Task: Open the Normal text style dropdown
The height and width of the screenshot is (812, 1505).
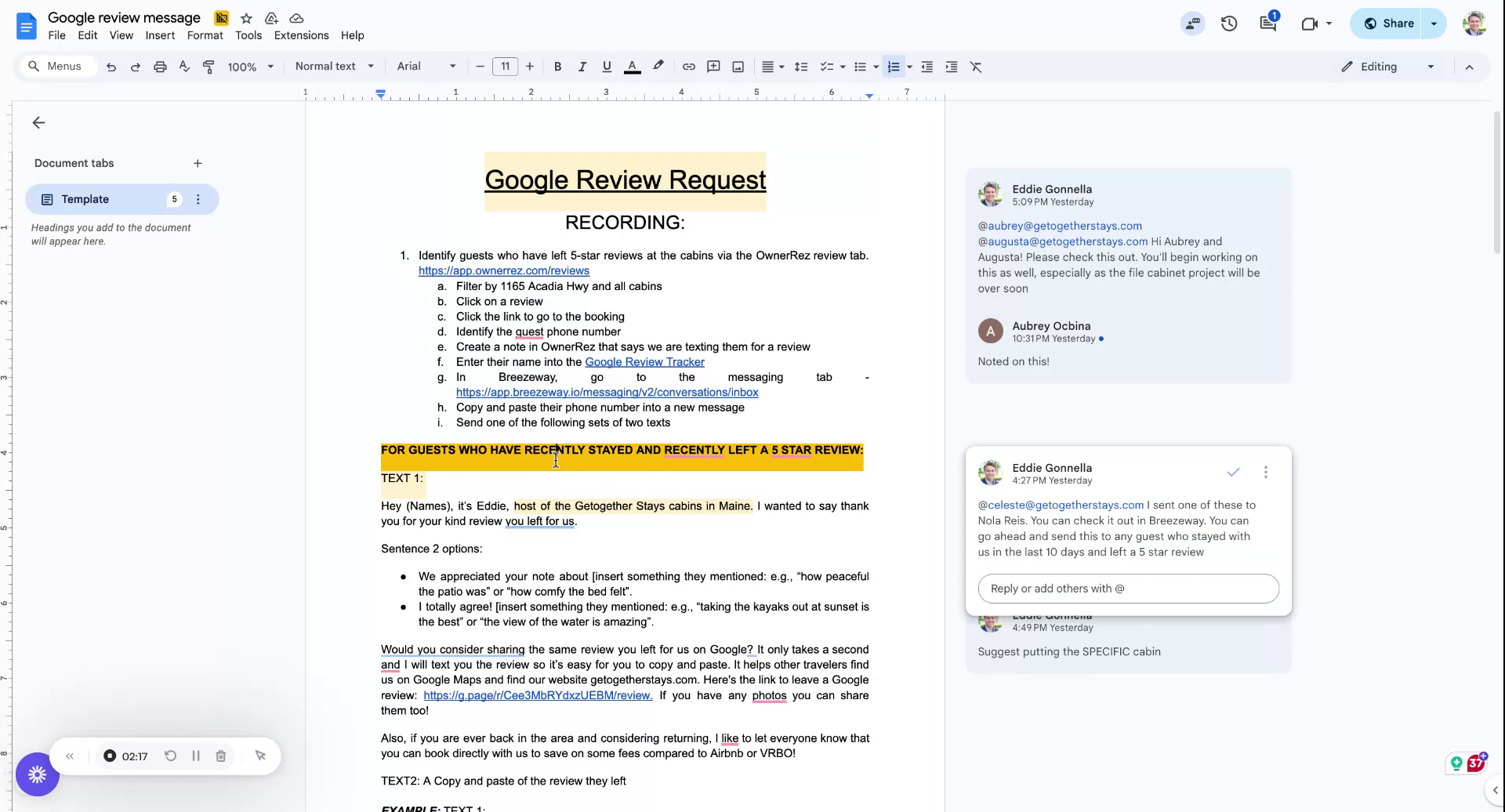Action: click(334, 67)
